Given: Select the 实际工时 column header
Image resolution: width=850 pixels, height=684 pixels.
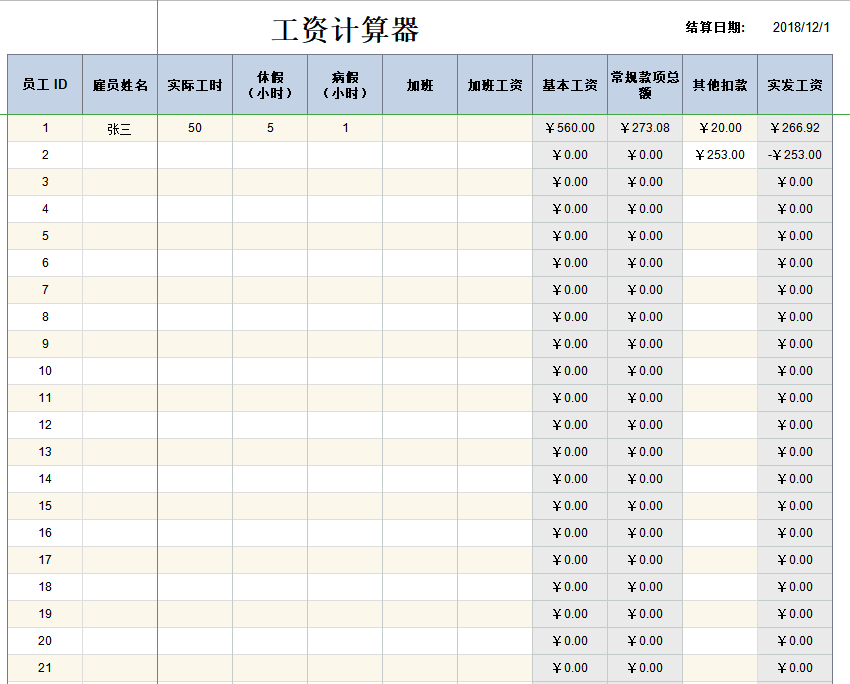Looking at the screenshot, I should [x=195, y=85].
